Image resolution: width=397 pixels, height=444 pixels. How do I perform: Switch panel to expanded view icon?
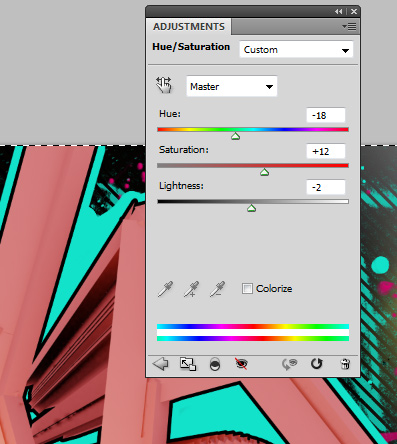[188, 364]
